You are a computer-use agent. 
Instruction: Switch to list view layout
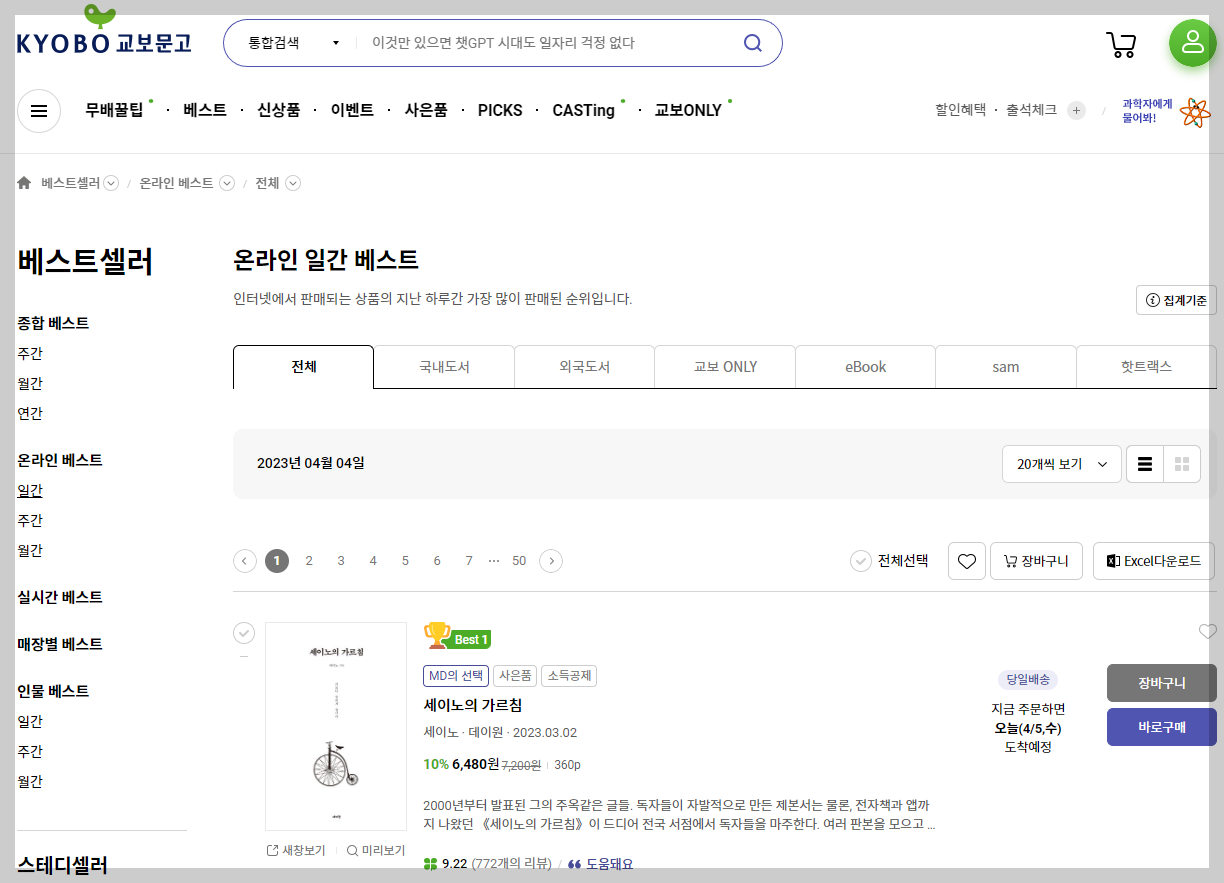click(x=1145, y=464)
